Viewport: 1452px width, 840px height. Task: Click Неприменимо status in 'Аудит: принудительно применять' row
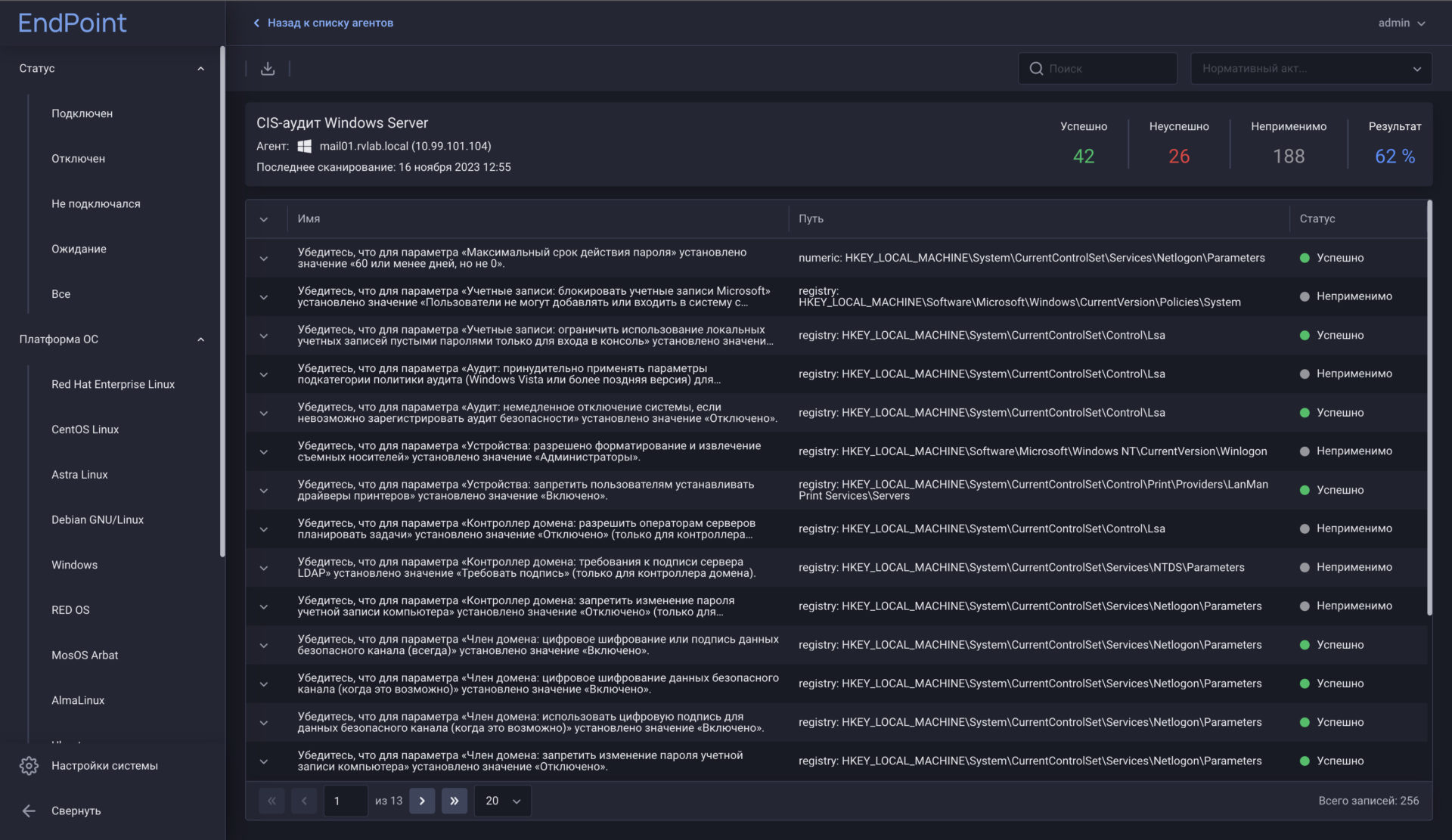pos(1346,374)
